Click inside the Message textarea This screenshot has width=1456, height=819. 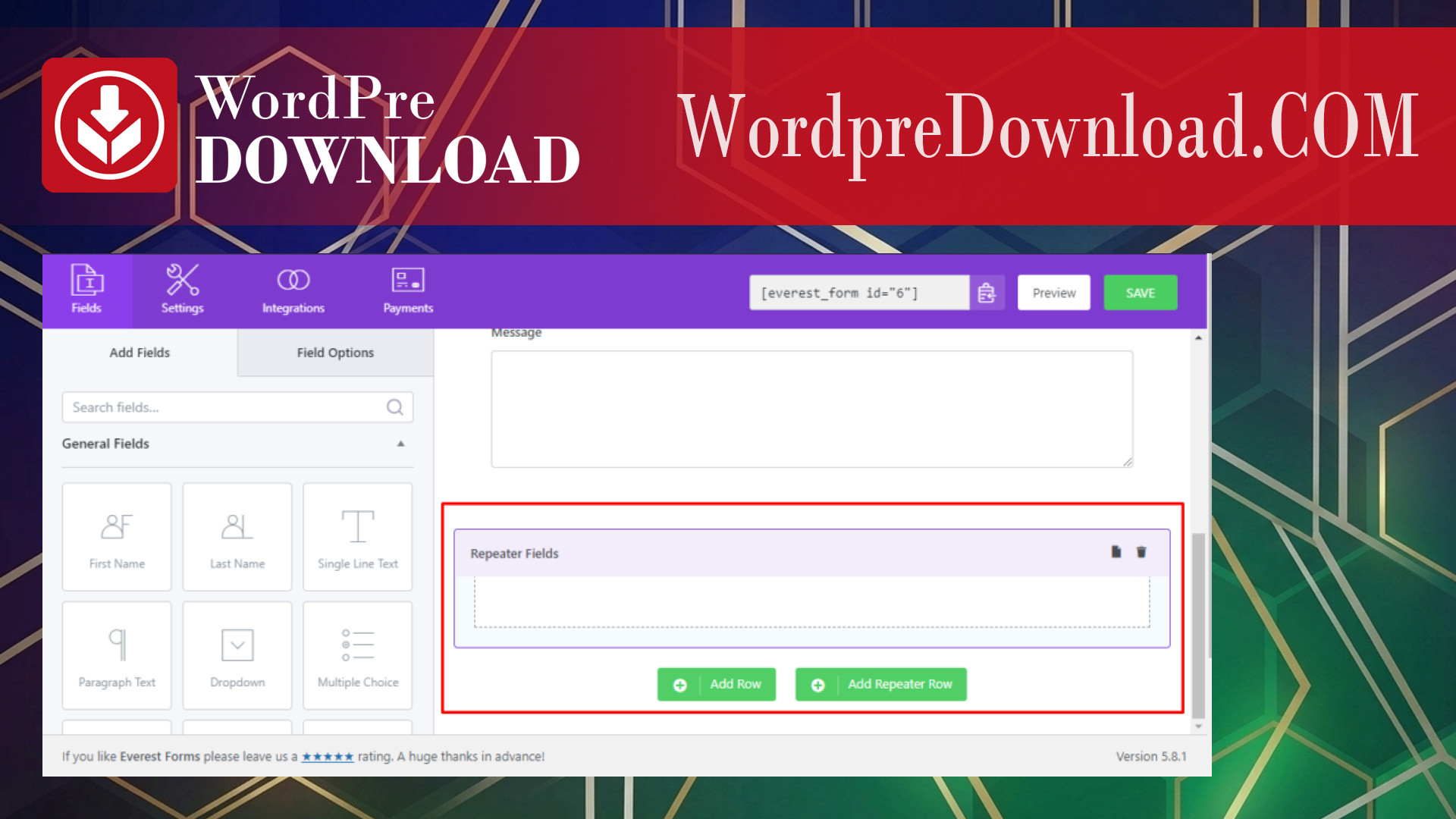coord(812,409)
